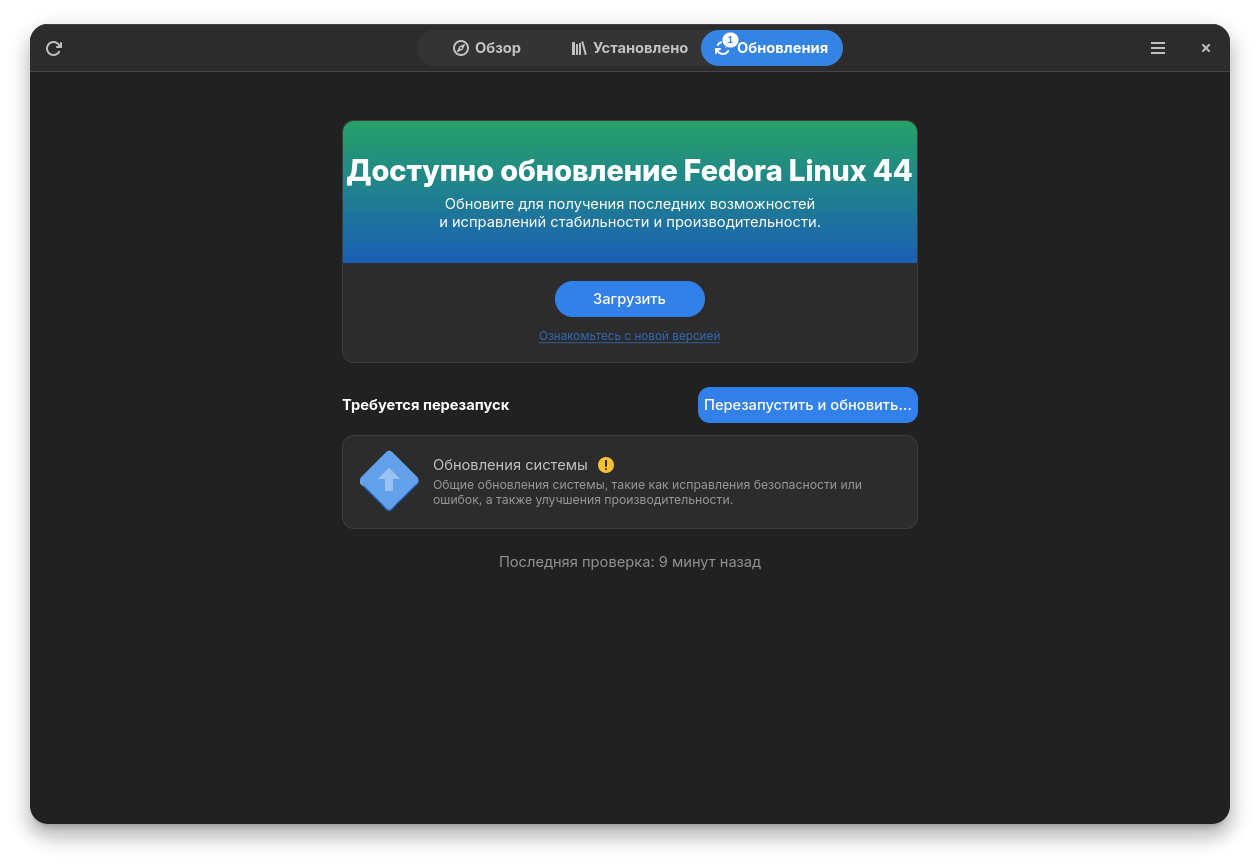
Task: Click the Загрузить button
Action: 630,299
